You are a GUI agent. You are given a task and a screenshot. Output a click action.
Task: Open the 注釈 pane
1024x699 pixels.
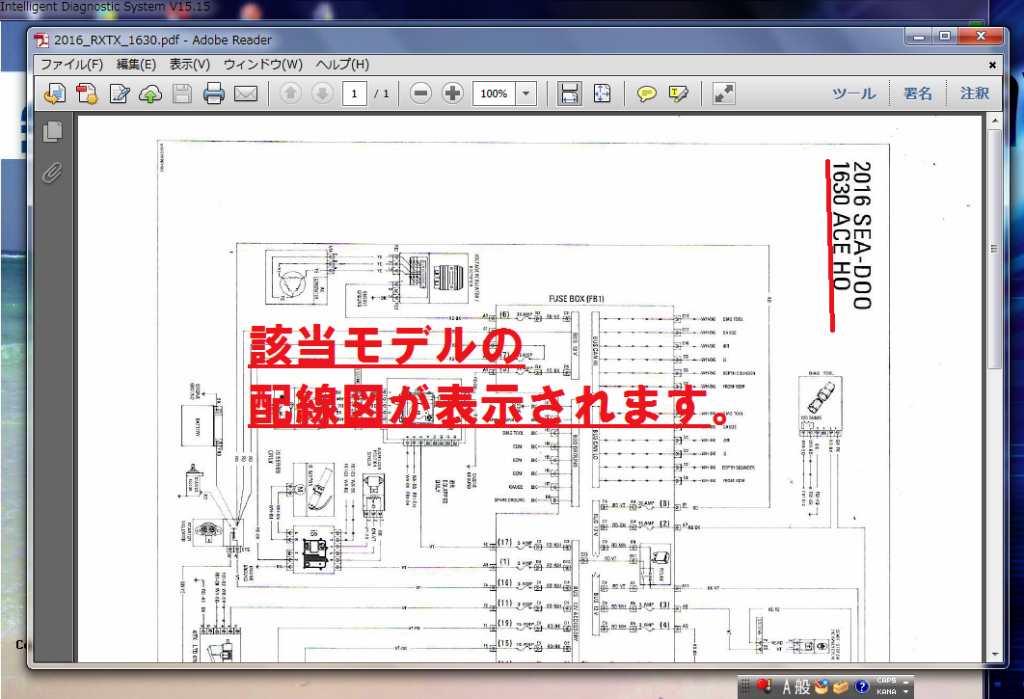(x=974, y=93)
